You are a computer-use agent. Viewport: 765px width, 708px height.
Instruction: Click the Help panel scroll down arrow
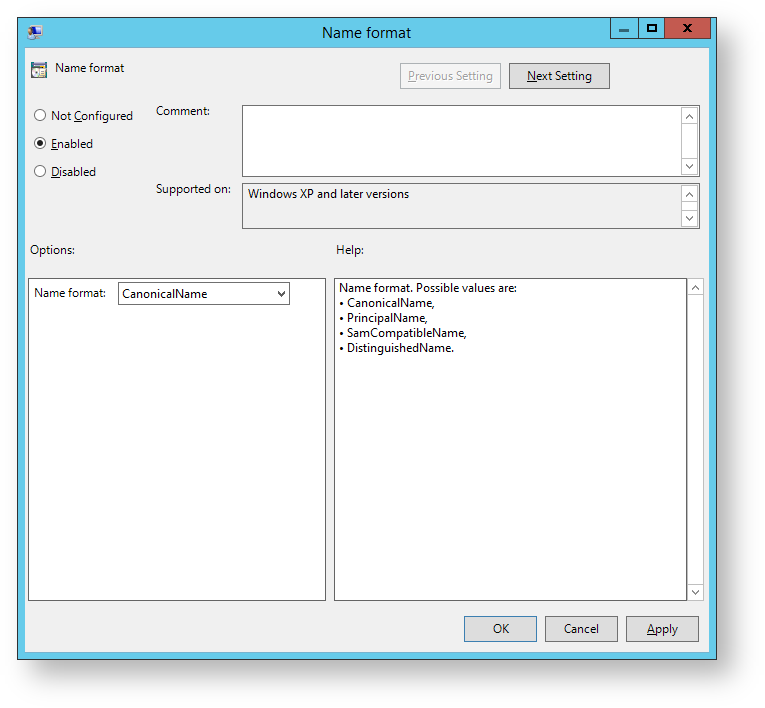tap(696, 592)
